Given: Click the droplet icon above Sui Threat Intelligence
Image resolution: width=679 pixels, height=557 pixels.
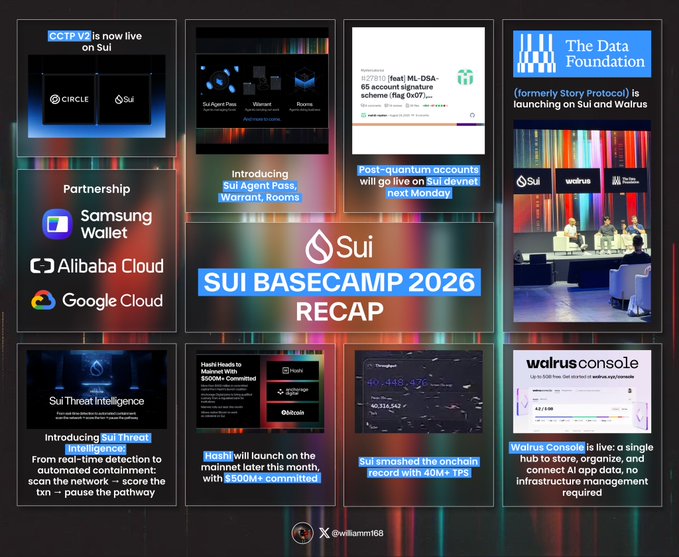Looking at the screenshot, I should point(96,369).
